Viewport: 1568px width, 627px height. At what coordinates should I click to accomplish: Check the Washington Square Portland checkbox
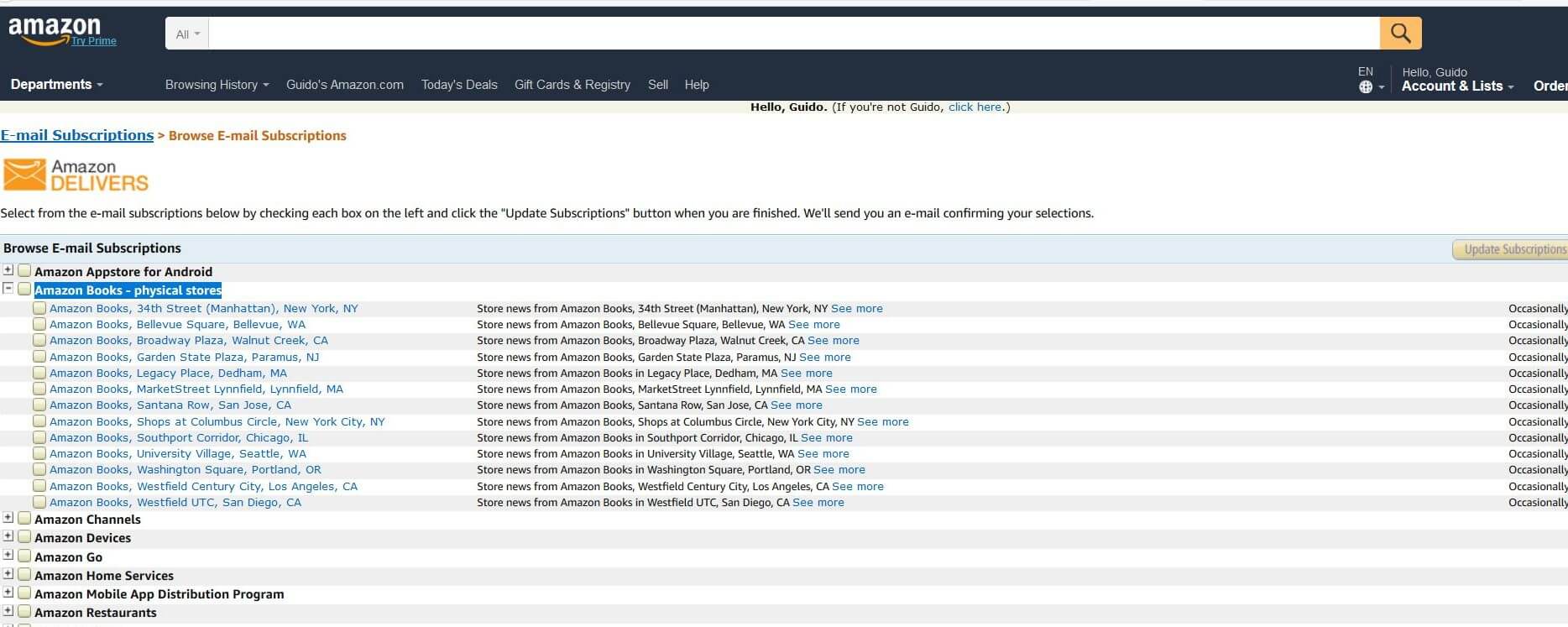tap(39, 469)
